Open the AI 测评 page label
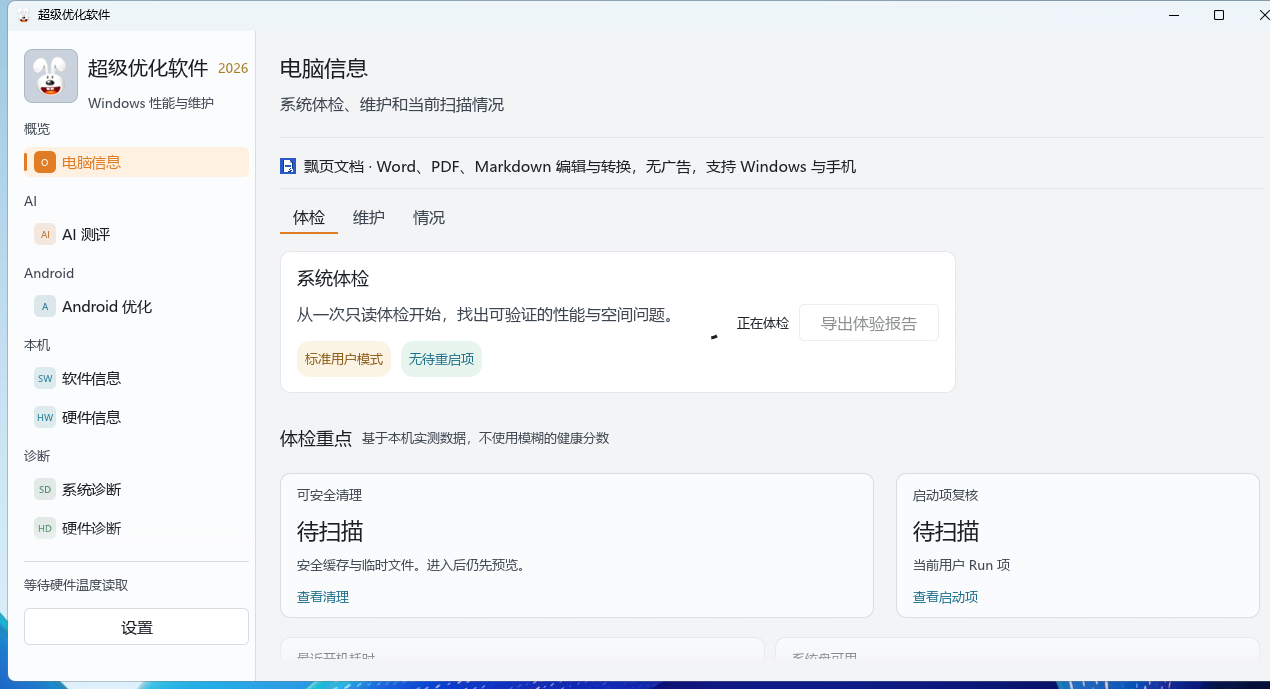Image resolution: width=1270 pixels, height=689 pixels. pos(86,234)
